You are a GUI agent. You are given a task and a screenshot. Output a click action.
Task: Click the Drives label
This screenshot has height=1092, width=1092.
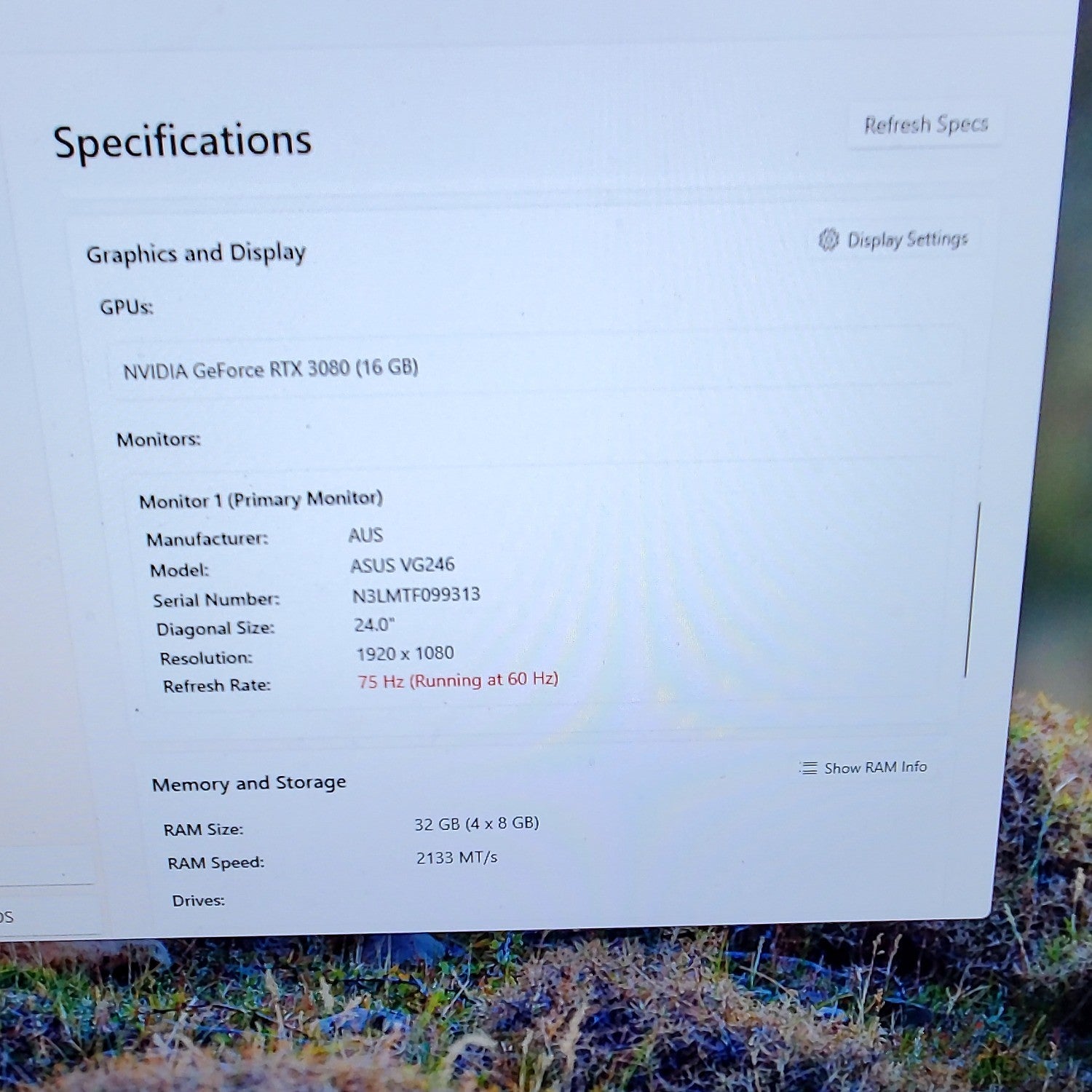[x=198, y=901]
